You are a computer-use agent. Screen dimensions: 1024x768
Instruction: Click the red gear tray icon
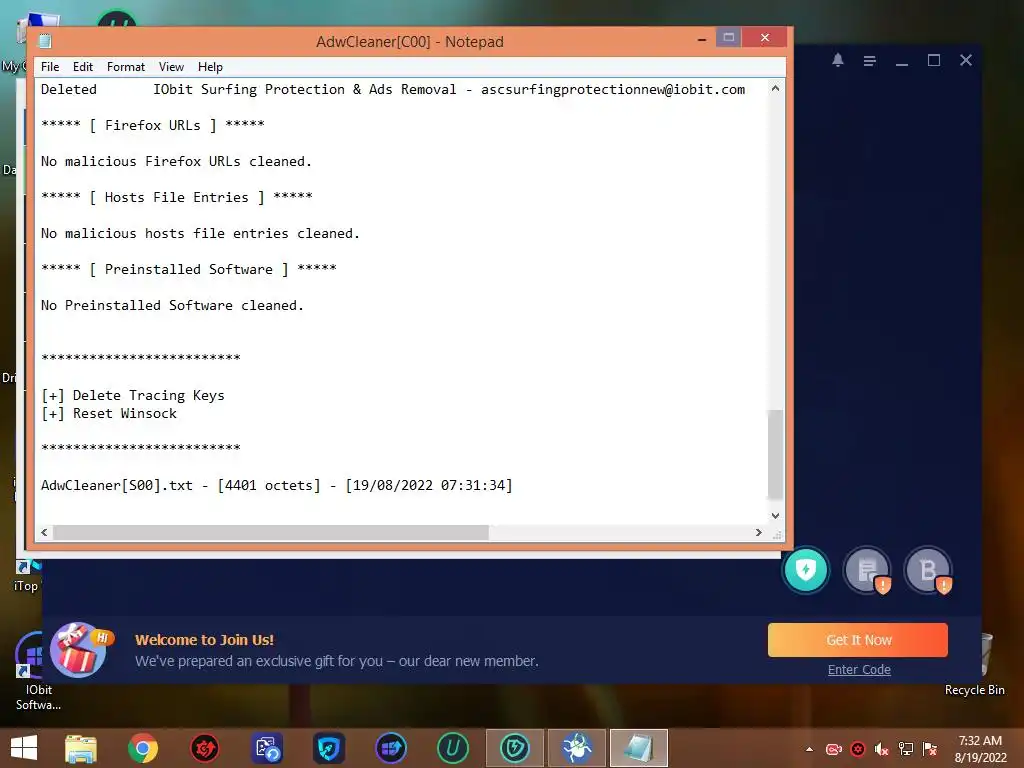[x=858, y=749]
